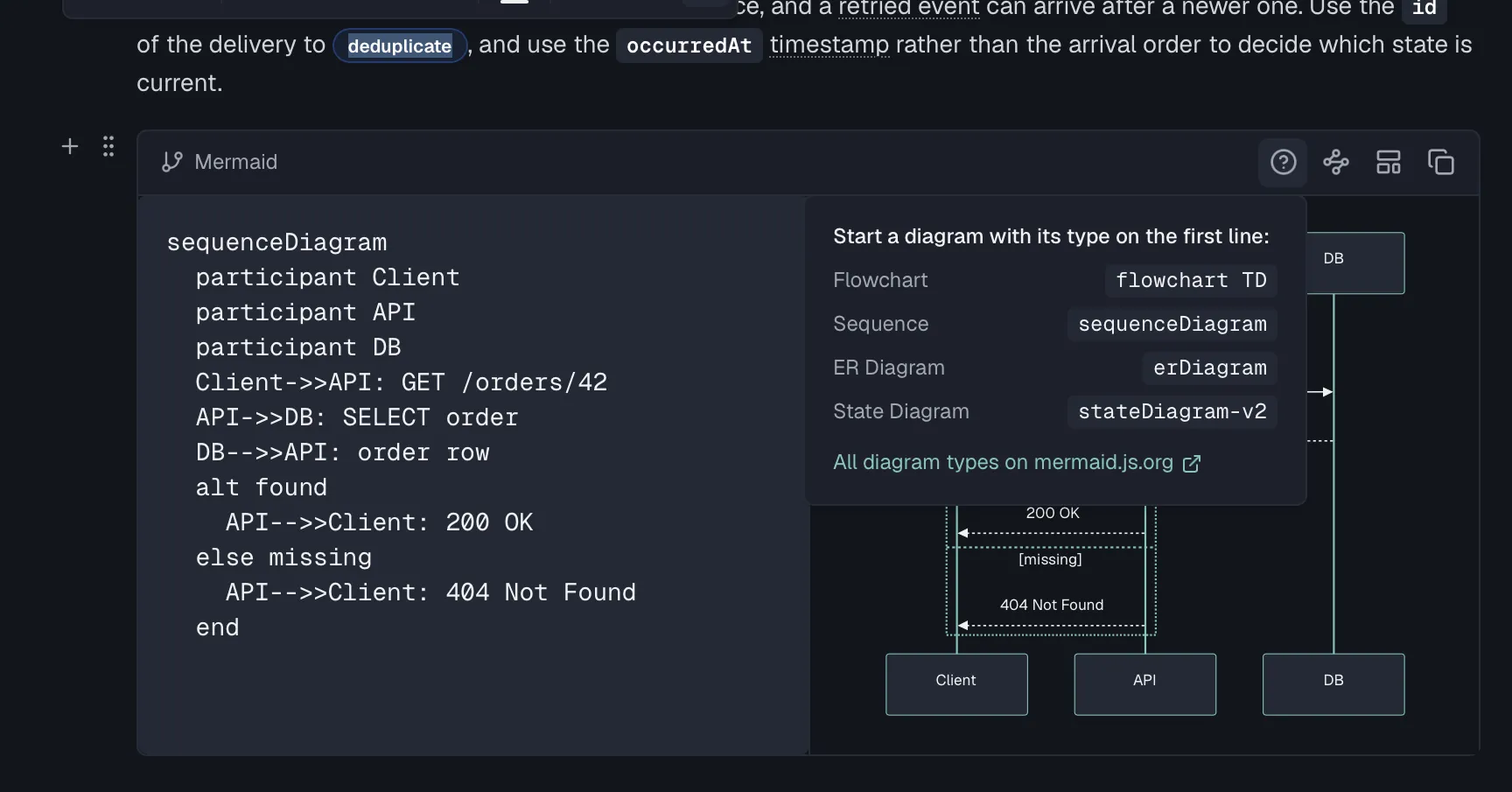Click the underlined term 'retried event'
1512x792 pixels.
(x=908, y=8)
